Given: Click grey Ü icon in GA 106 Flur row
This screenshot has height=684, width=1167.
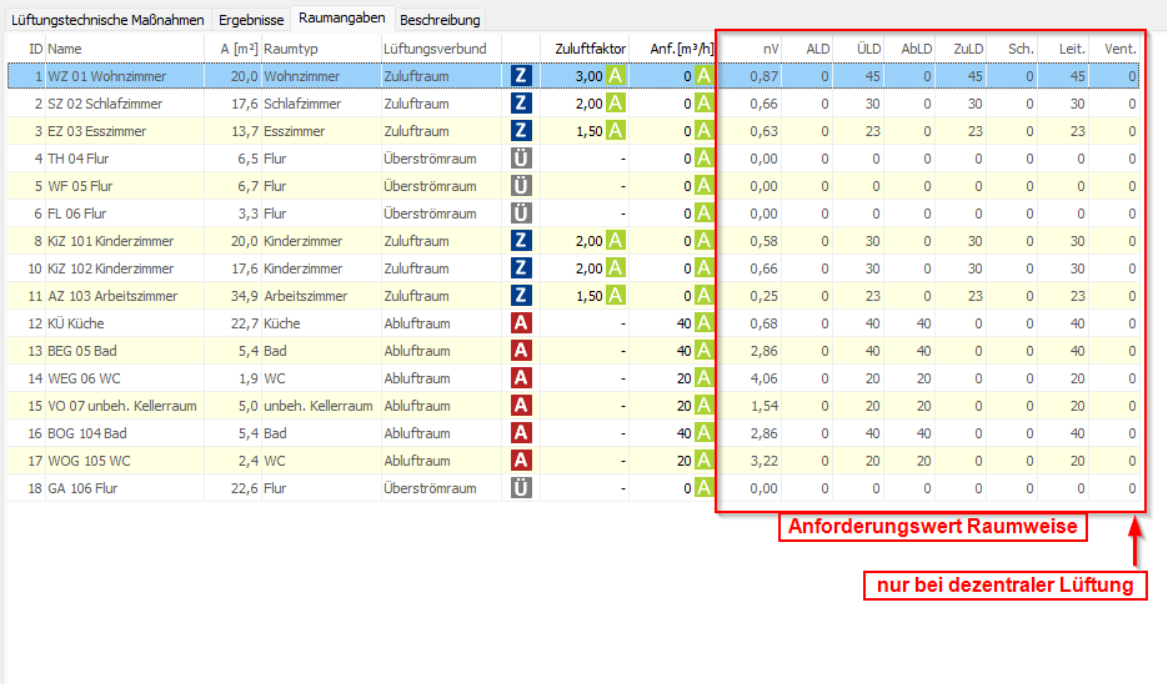Looking at the screenshot, I should [x=520, y=488].
